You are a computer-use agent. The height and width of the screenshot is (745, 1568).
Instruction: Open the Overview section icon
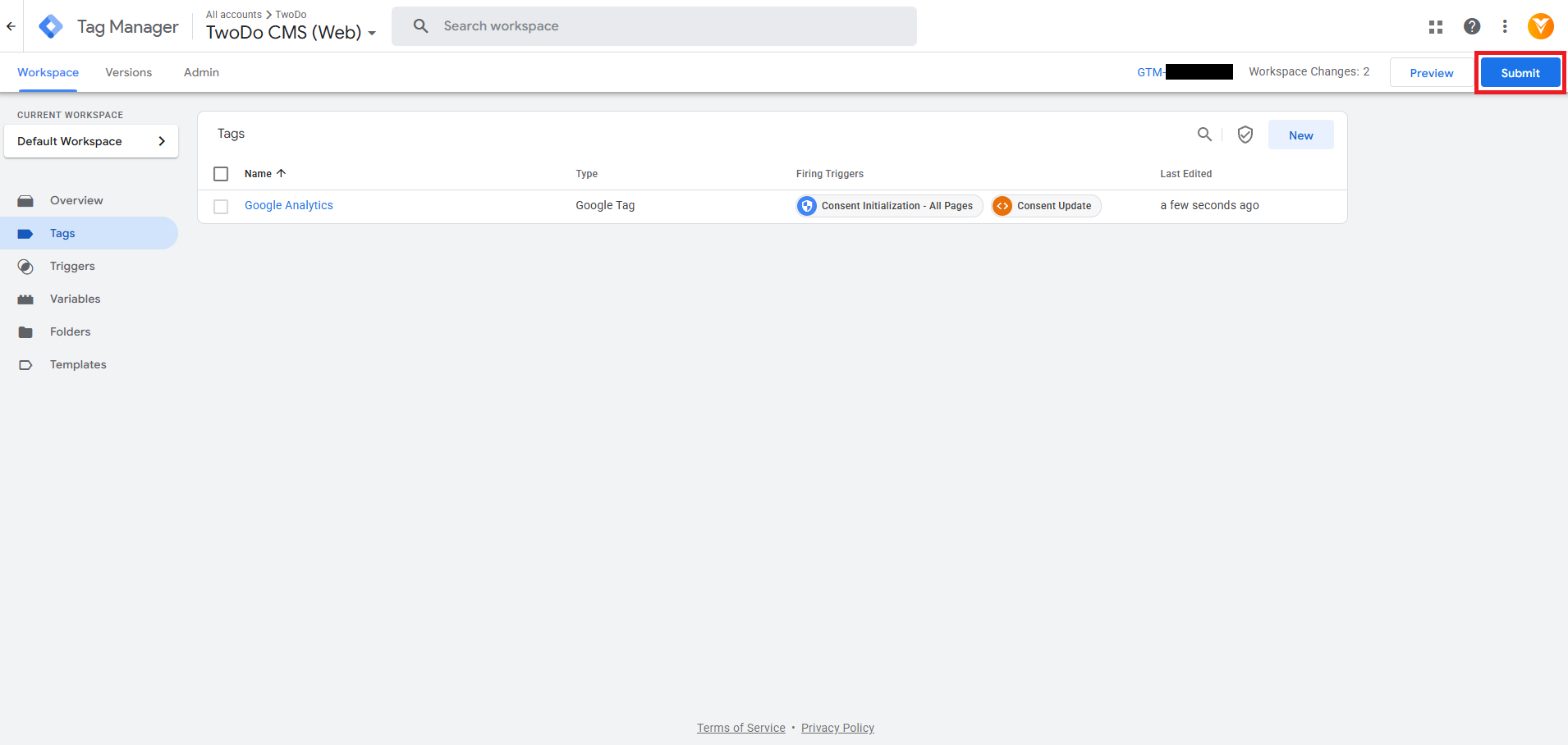point(25,200)
